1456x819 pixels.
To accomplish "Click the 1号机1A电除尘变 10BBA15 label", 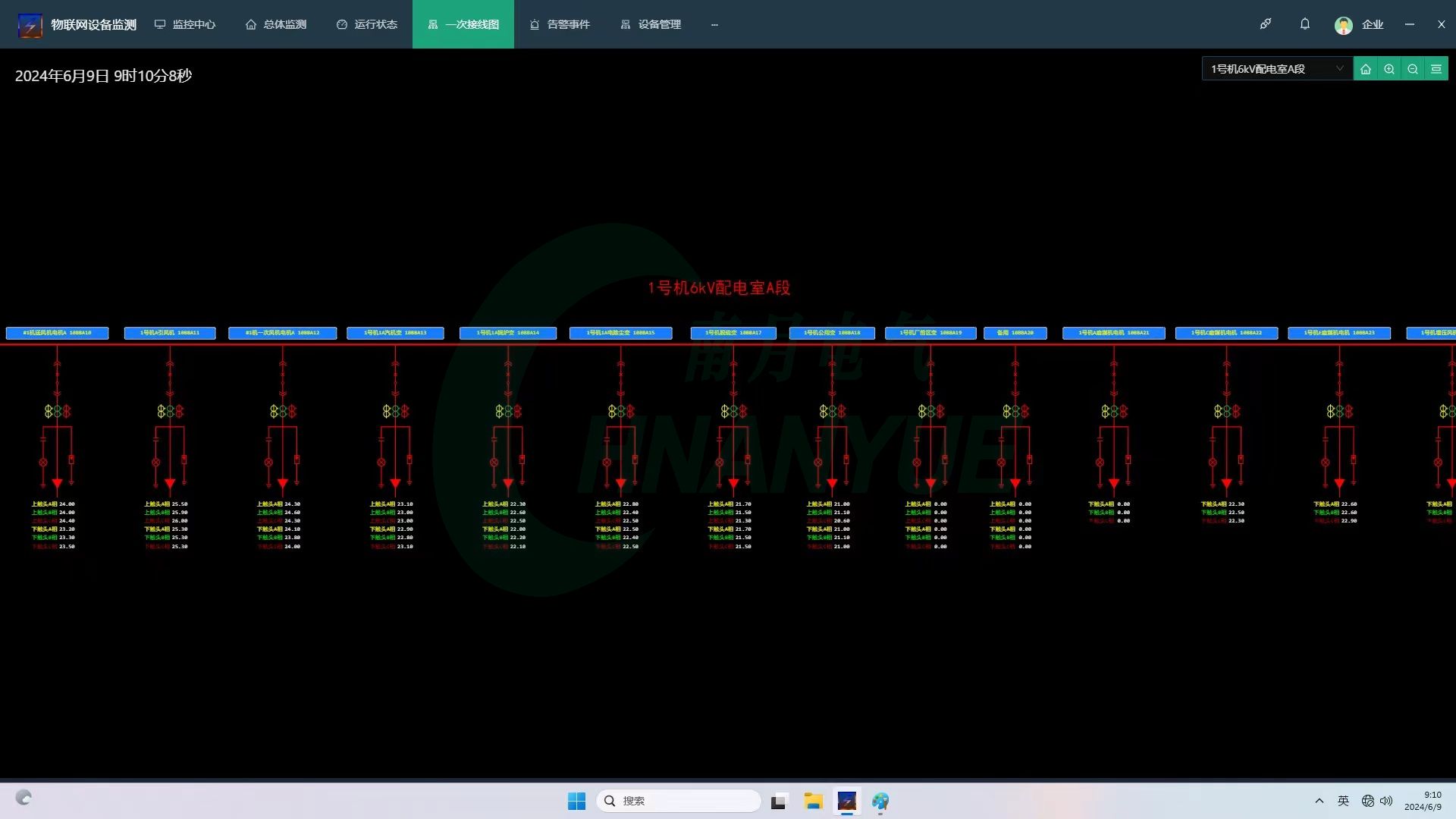I will [620, 333].
